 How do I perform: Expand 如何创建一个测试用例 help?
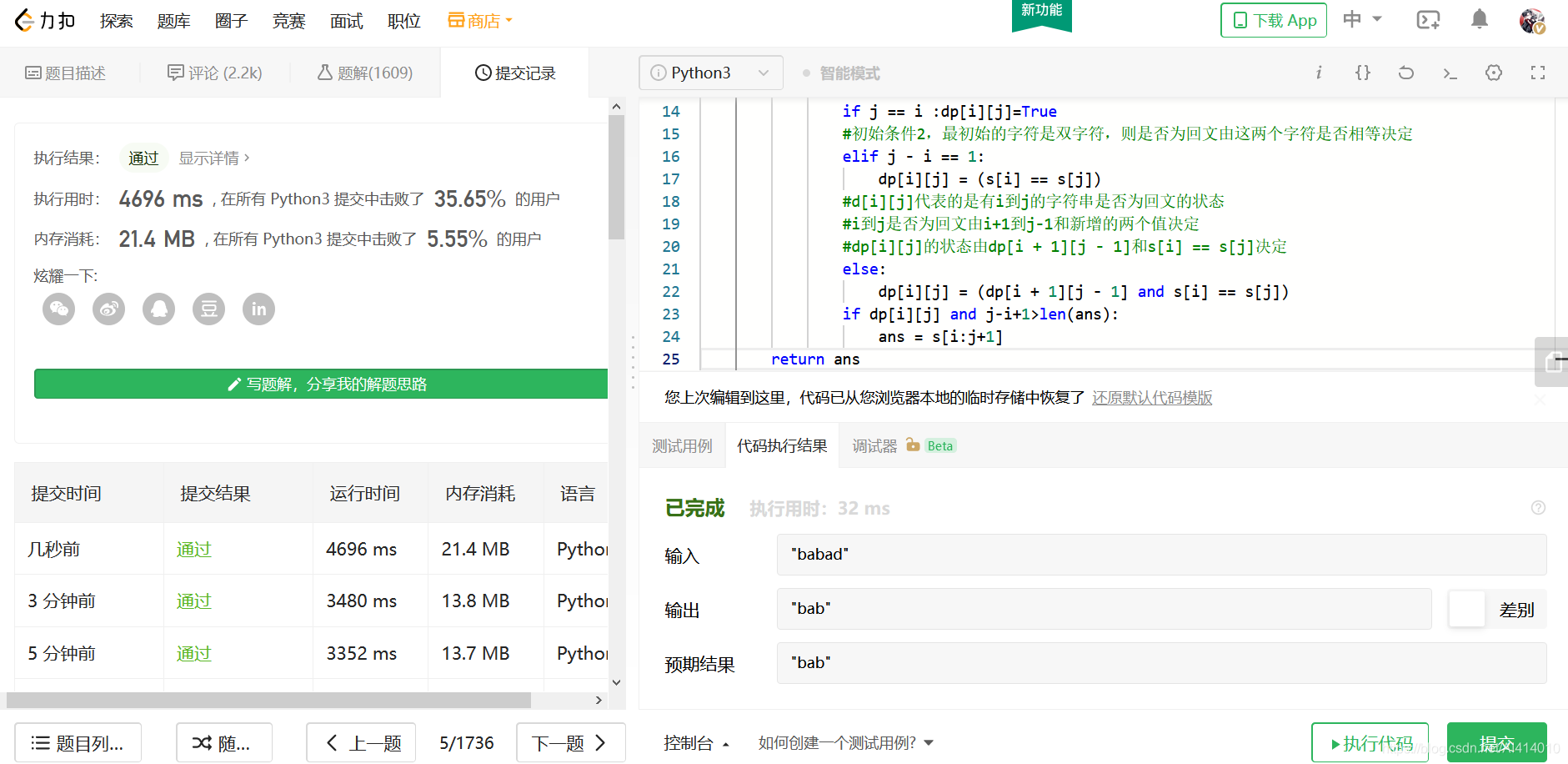(846, 743)
